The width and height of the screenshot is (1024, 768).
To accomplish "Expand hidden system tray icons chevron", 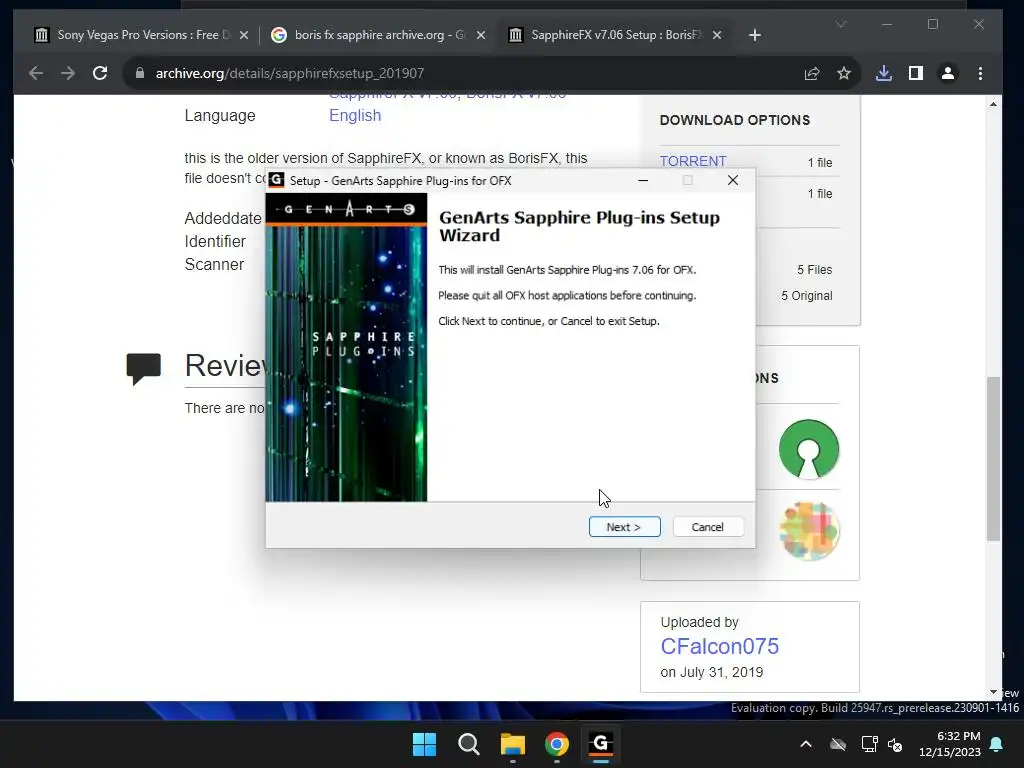I will 806,744.
